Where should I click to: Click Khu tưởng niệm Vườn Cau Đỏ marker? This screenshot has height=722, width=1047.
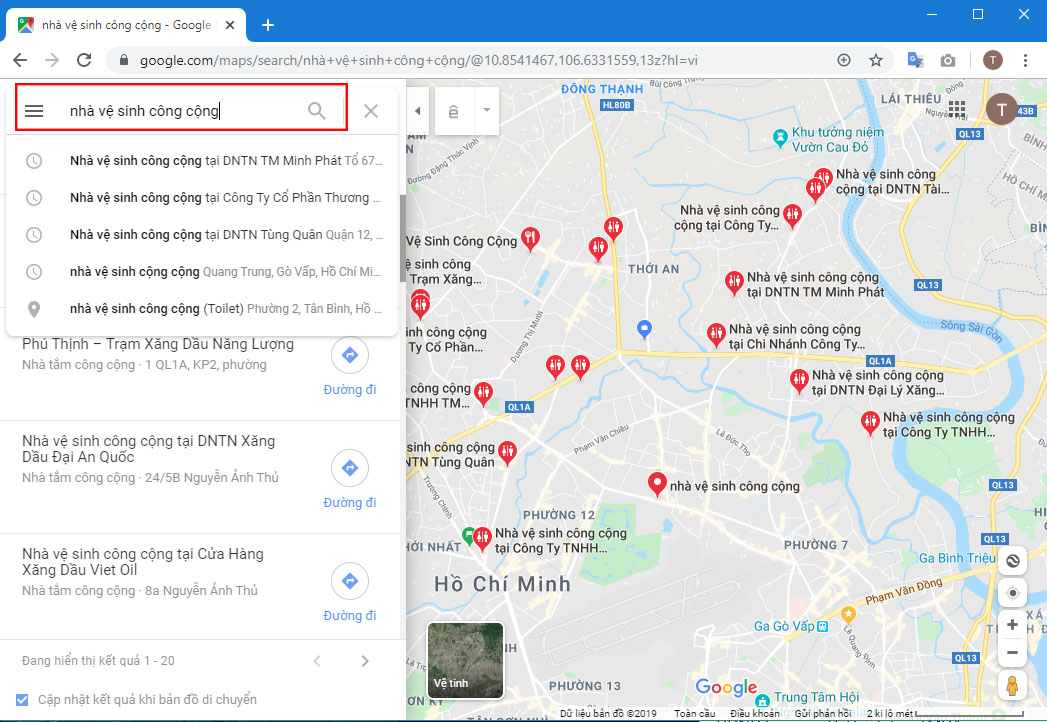pos(780,138)
